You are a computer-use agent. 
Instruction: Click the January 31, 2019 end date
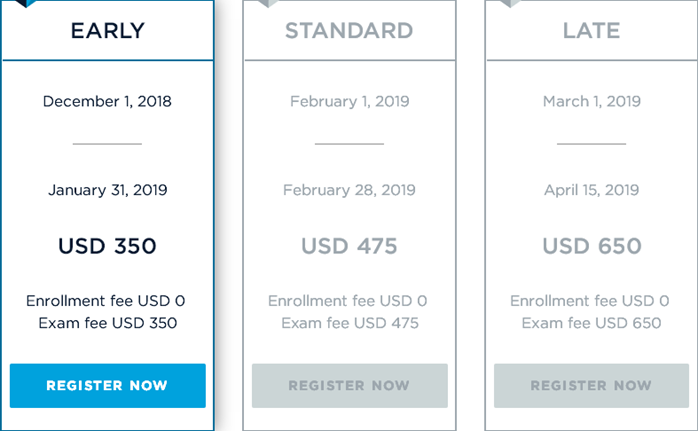click(x=107, y=190)
